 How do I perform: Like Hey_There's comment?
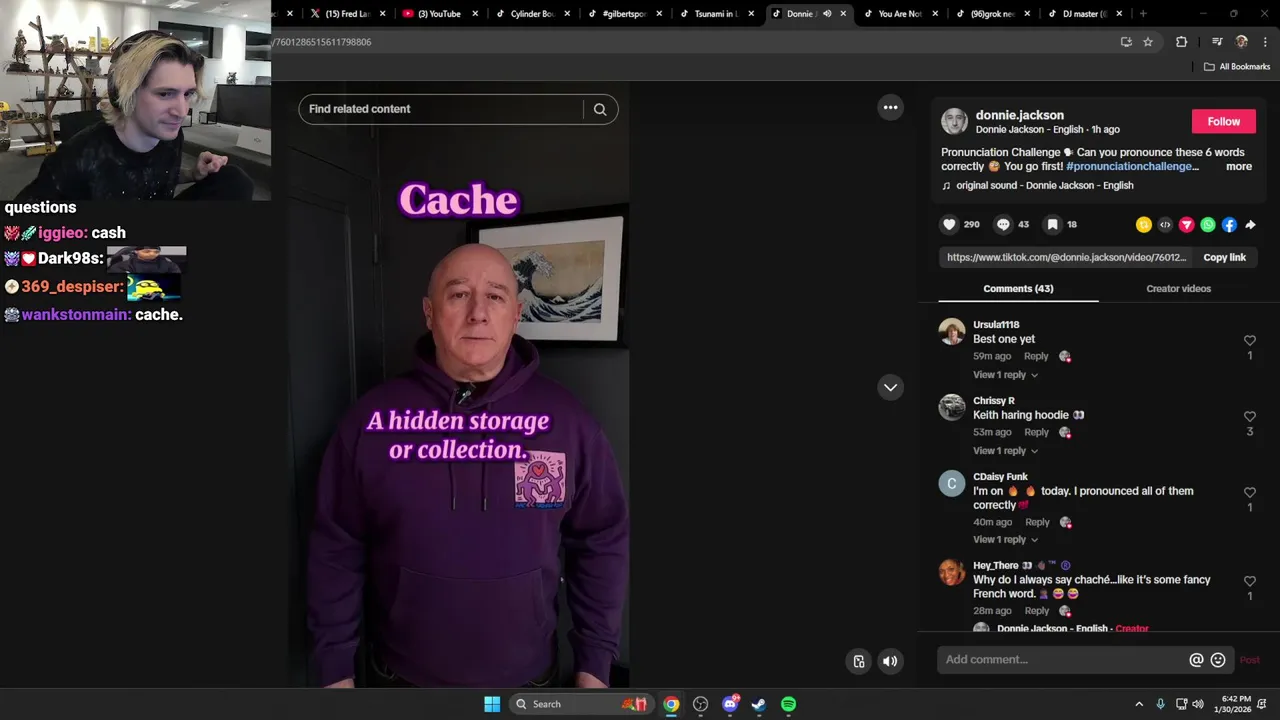(1249, 581)
